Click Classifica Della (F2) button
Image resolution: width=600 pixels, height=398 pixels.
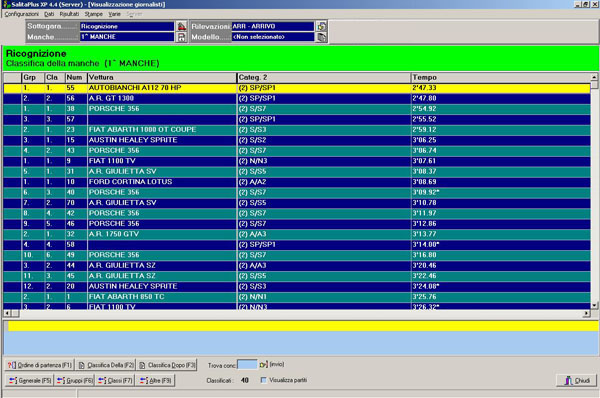[106, 365]
